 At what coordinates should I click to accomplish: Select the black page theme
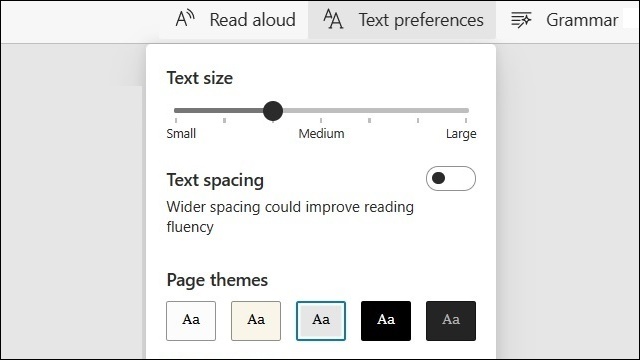(386, 321)
